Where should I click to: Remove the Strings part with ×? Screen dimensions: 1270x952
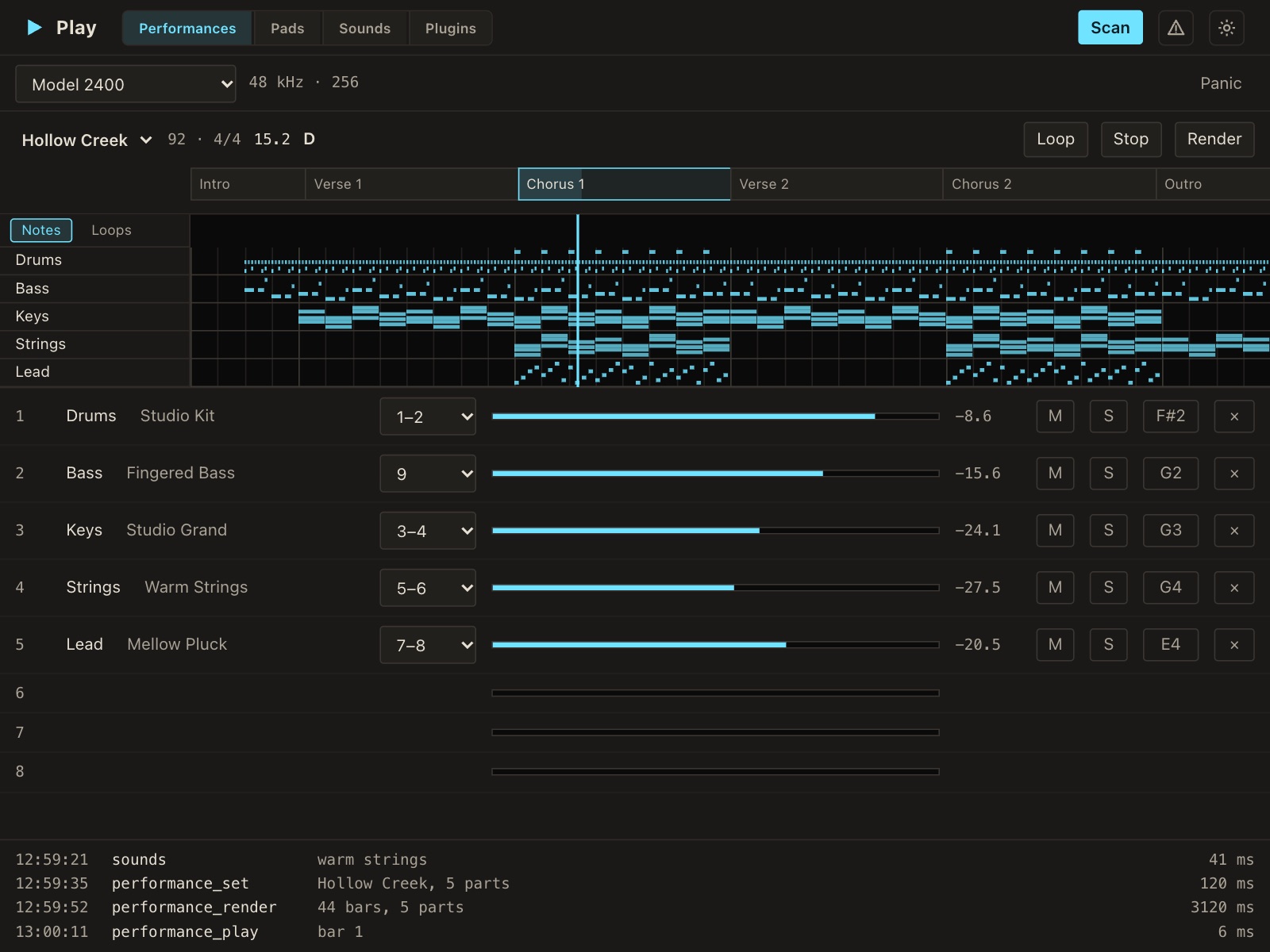(x=1234, y=588)
